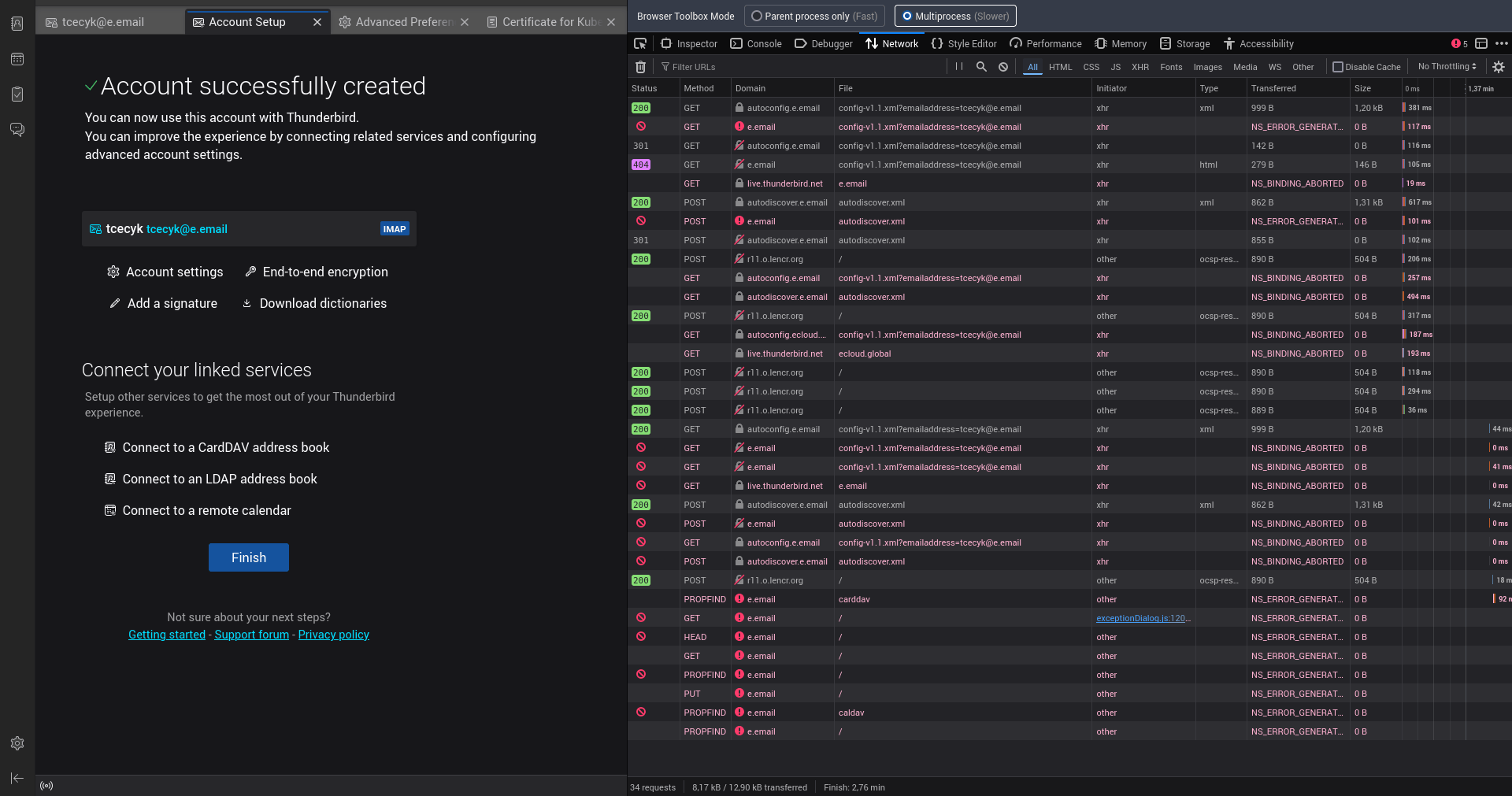Open Account settings link

[x=165, y=272]
